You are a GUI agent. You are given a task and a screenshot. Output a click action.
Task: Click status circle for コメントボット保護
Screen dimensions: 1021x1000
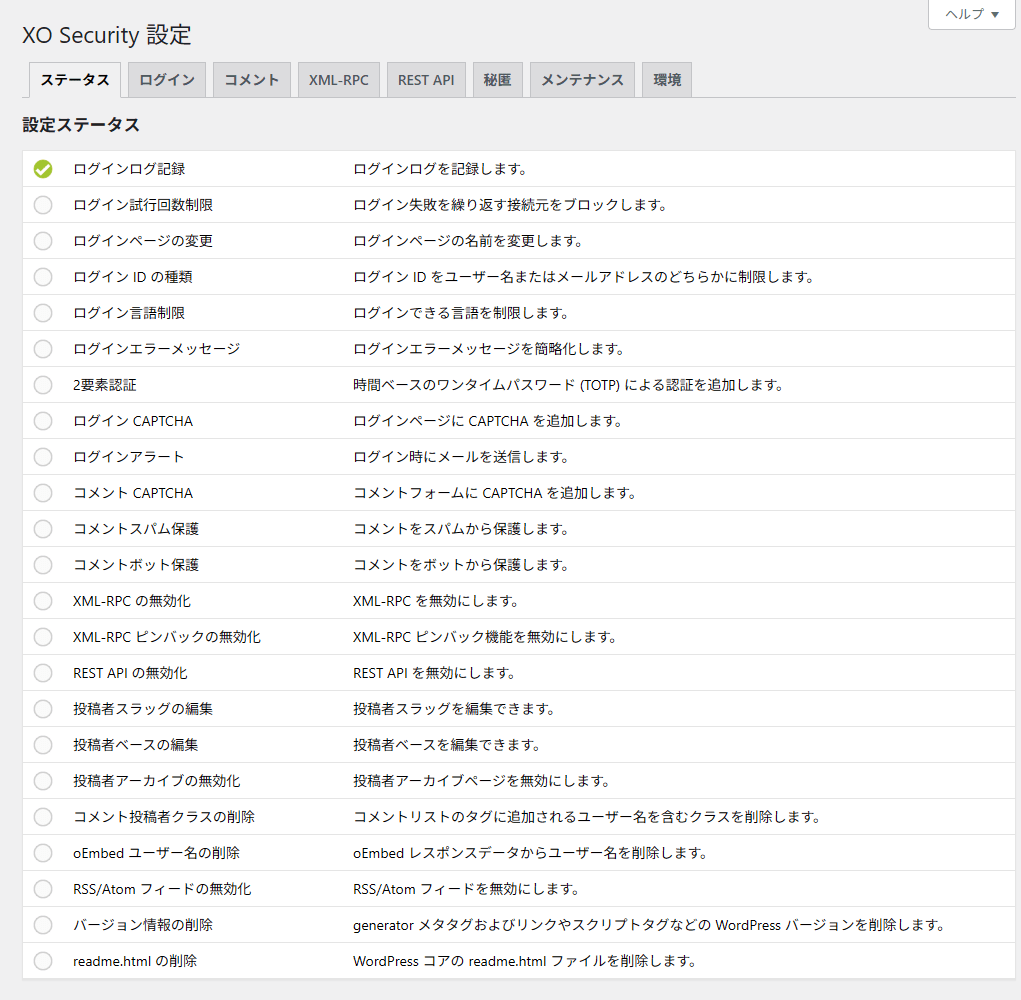point(43,565)
